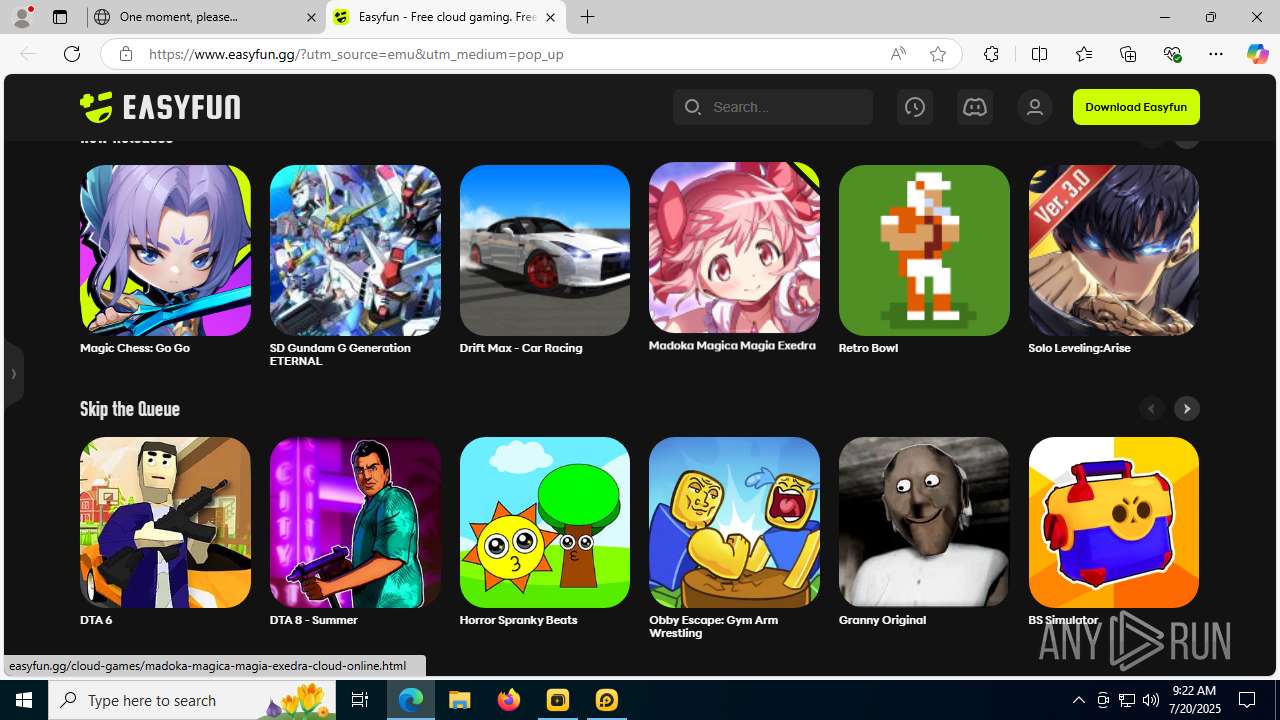The width and height of the screenshot is (1280, 720).
Task: Add page to favorites star
Action: point(937,54)
